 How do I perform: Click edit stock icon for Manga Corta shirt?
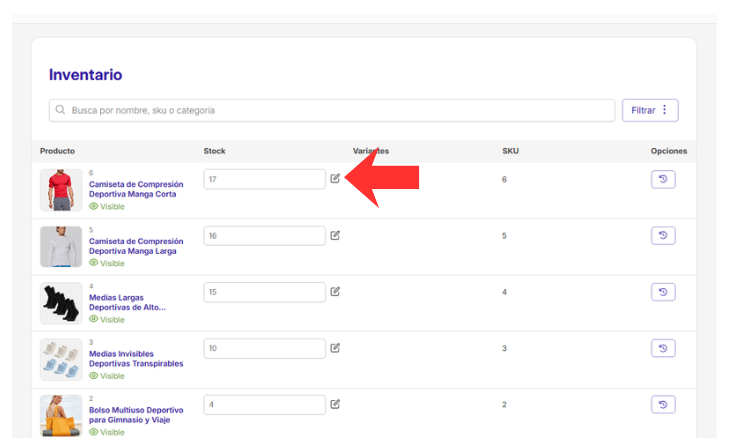tap(335, 179)
